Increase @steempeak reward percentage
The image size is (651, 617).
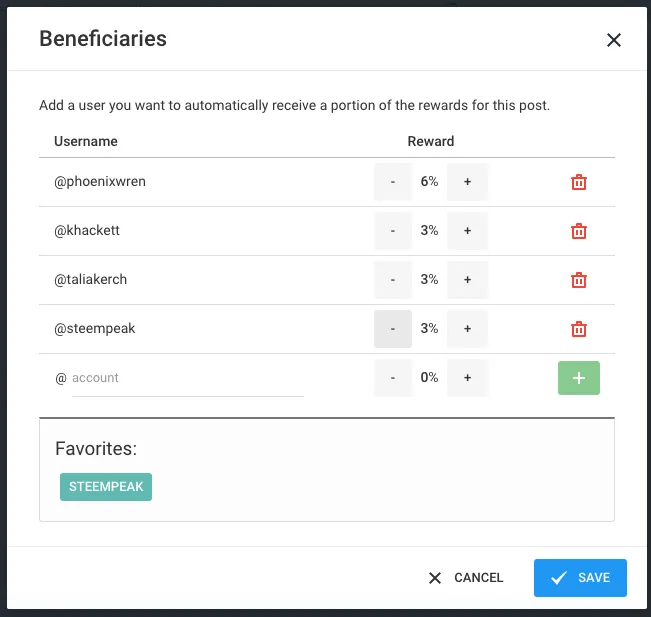click(x=467, y=329)
